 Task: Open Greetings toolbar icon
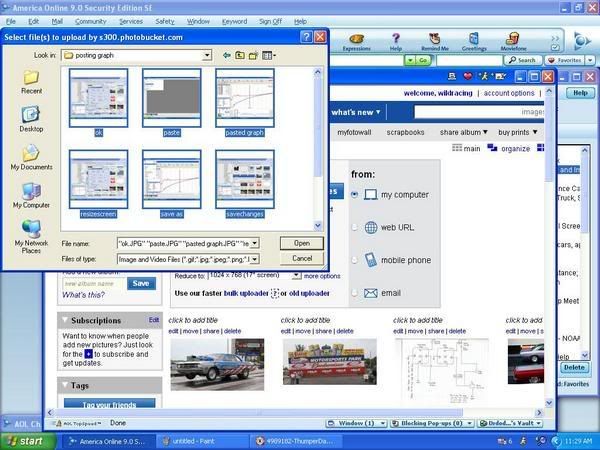(x=474, y=42)
